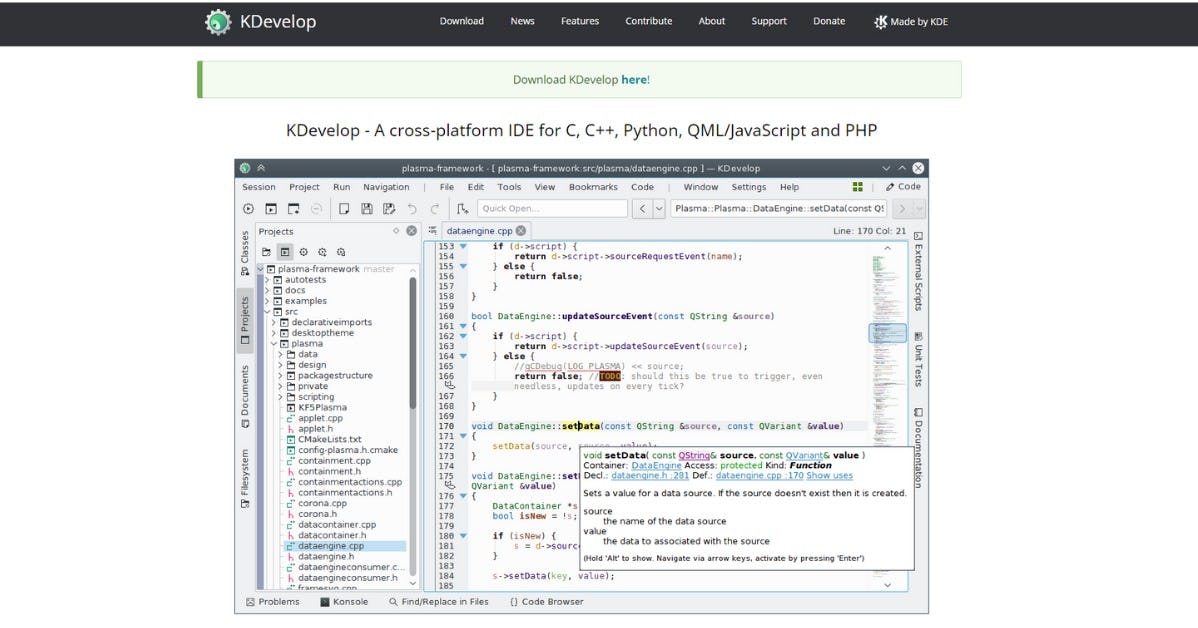Viewport: 1198px width, 628px height.
Task: Click the KDevelop gear logo icon
Action: coord(218,22)
